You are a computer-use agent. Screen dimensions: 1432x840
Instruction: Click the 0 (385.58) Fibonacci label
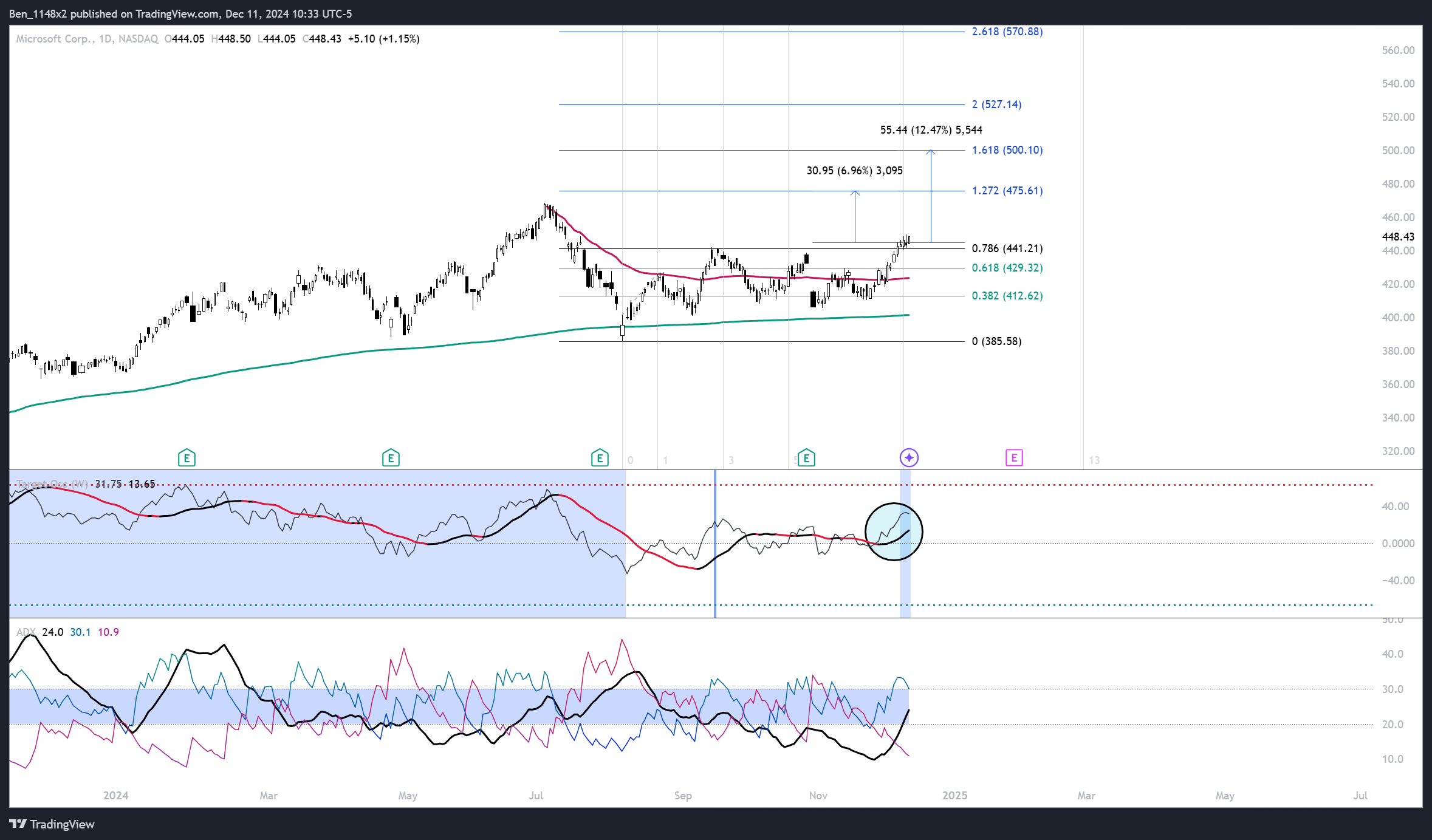(996, 341)
